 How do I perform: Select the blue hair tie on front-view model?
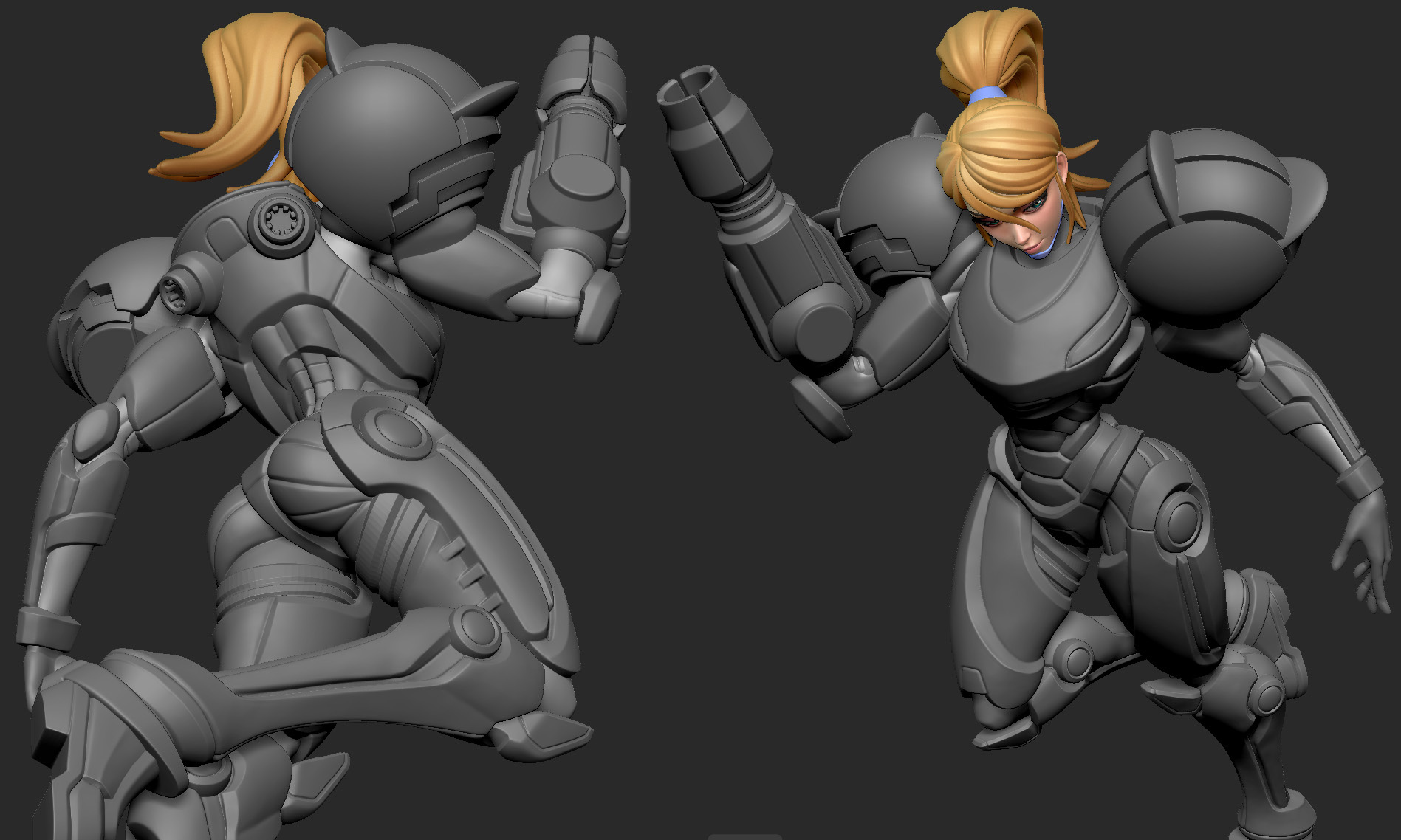(987, 94)
